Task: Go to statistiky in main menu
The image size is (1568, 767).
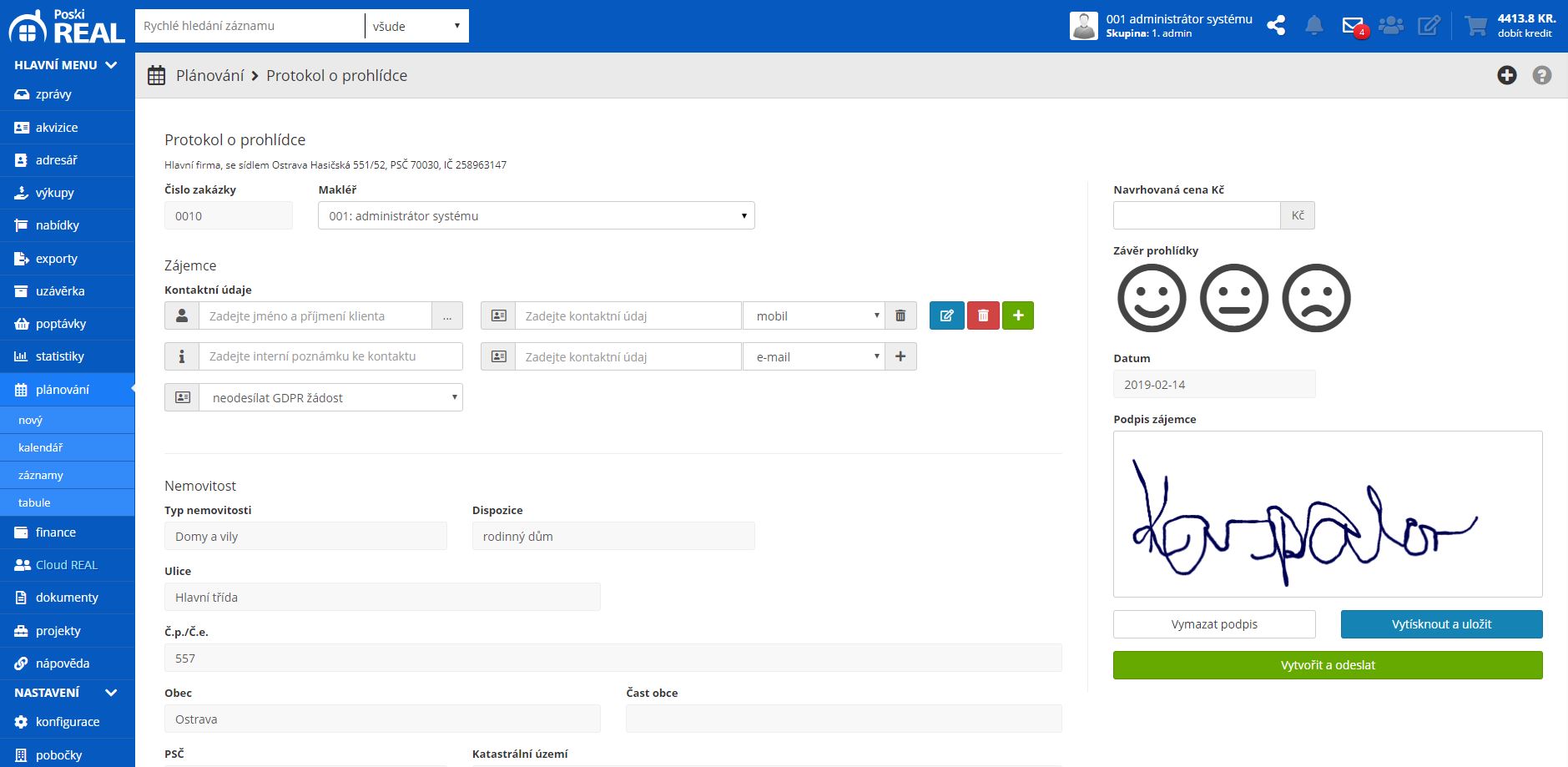Action: pos(59,356)
